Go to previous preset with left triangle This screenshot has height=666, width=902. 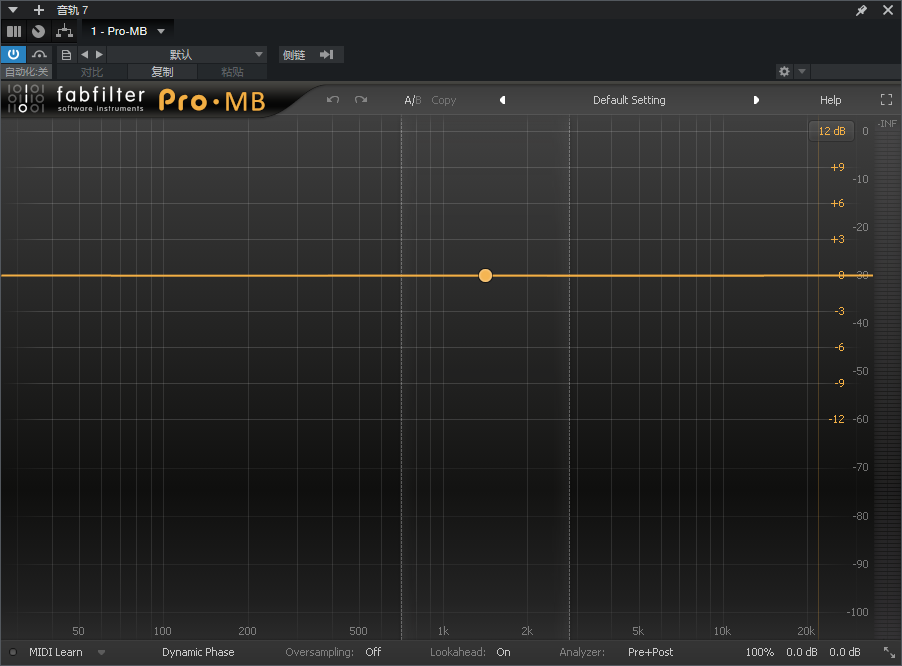pyautogui.click(x=85, y=55)
